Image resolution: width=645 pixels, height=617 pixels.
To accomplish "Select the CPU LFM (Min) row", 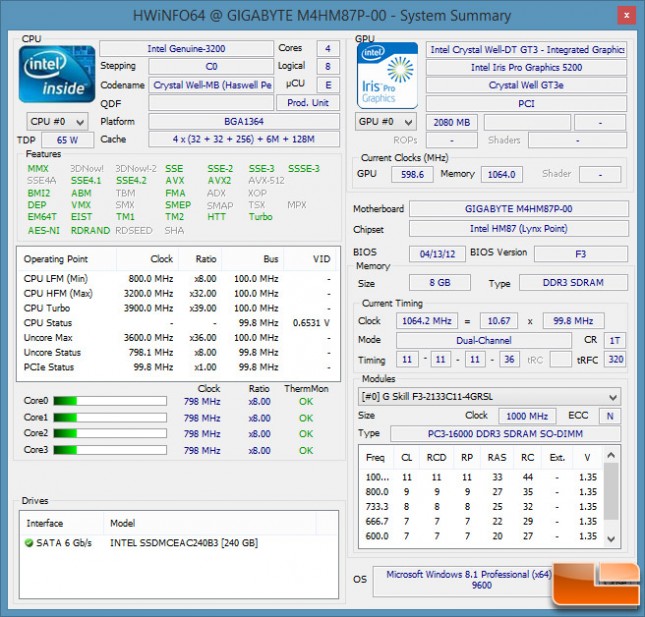I will 178,279.
